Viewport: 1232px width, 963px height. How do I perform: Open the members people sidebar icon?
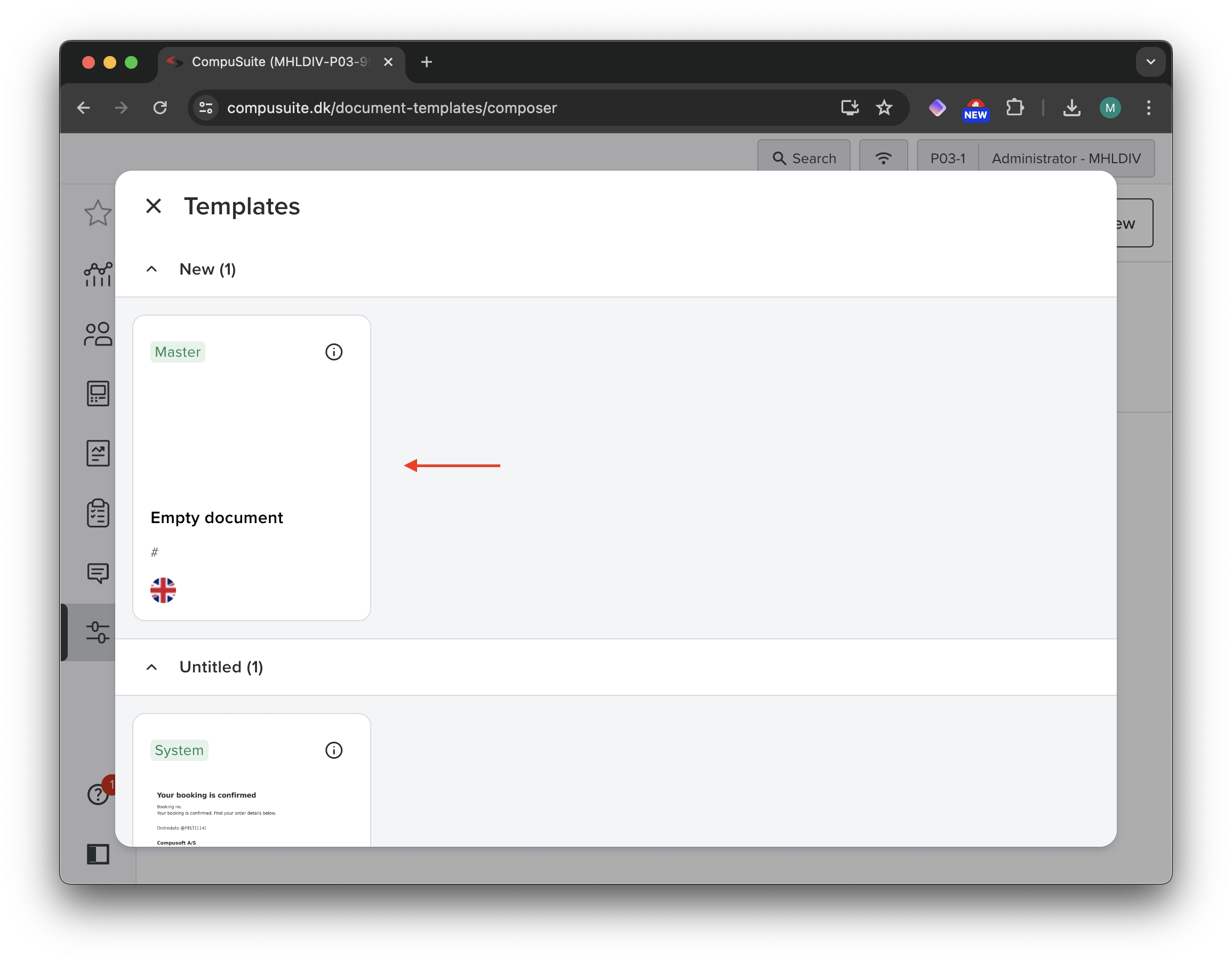[x=98, y=334]
